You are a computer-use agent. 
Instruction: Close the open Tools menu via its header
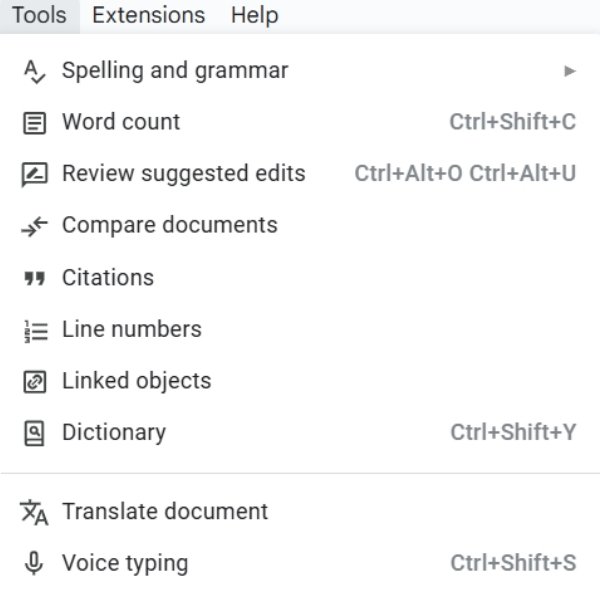(39, 16)
